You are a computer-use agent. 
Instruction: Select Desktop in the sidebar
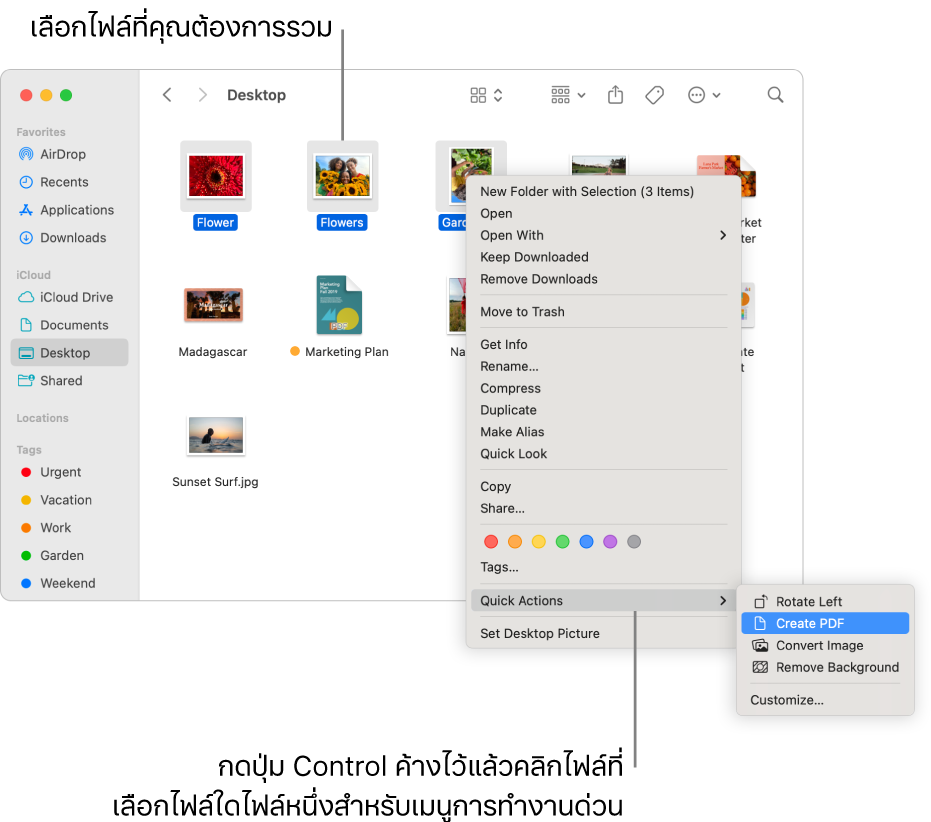69,353
